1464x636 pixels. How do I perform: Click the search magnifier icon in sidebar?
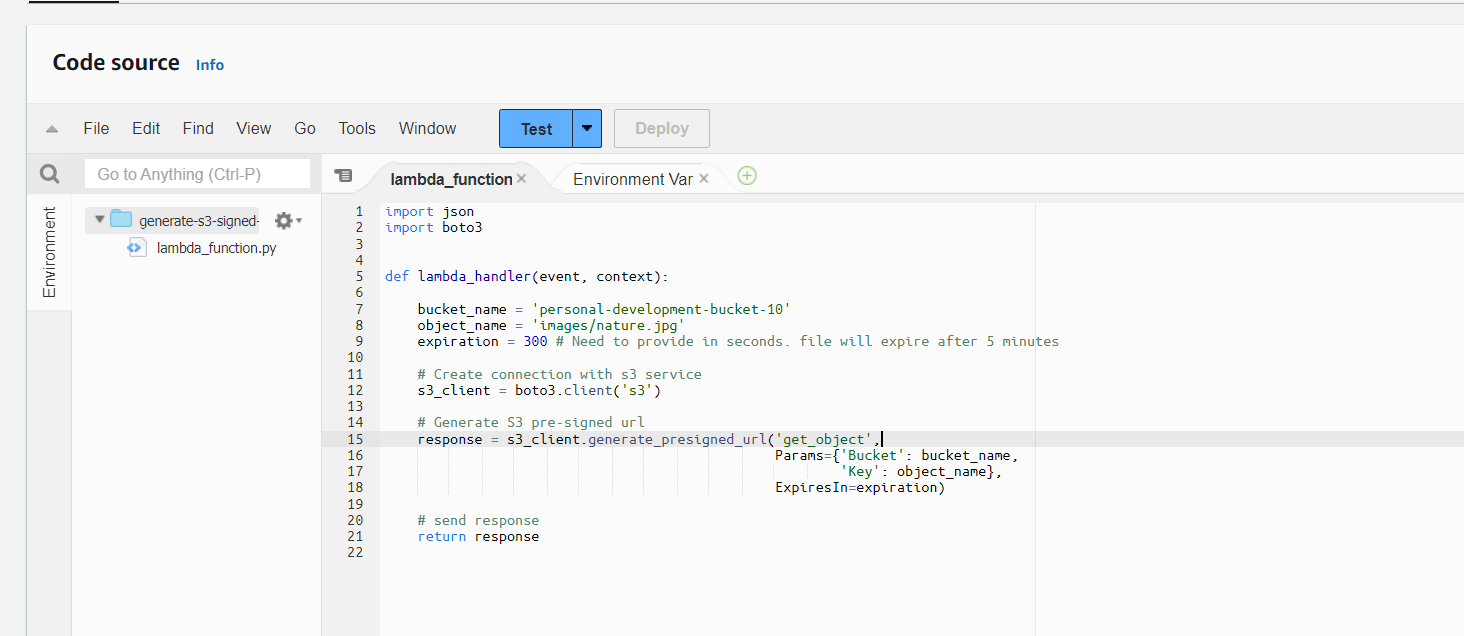[49, 174]
